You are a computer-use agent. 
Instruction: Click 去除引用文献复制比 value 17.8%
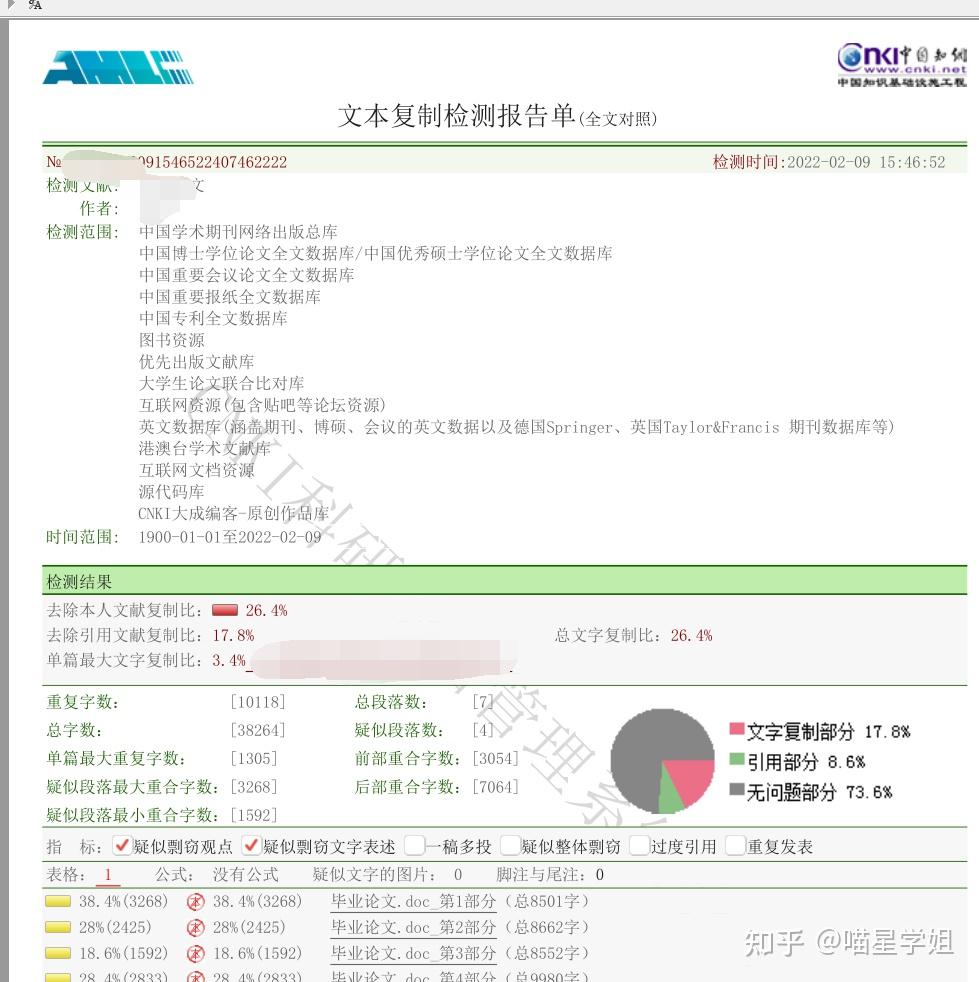tap(233, 636)
